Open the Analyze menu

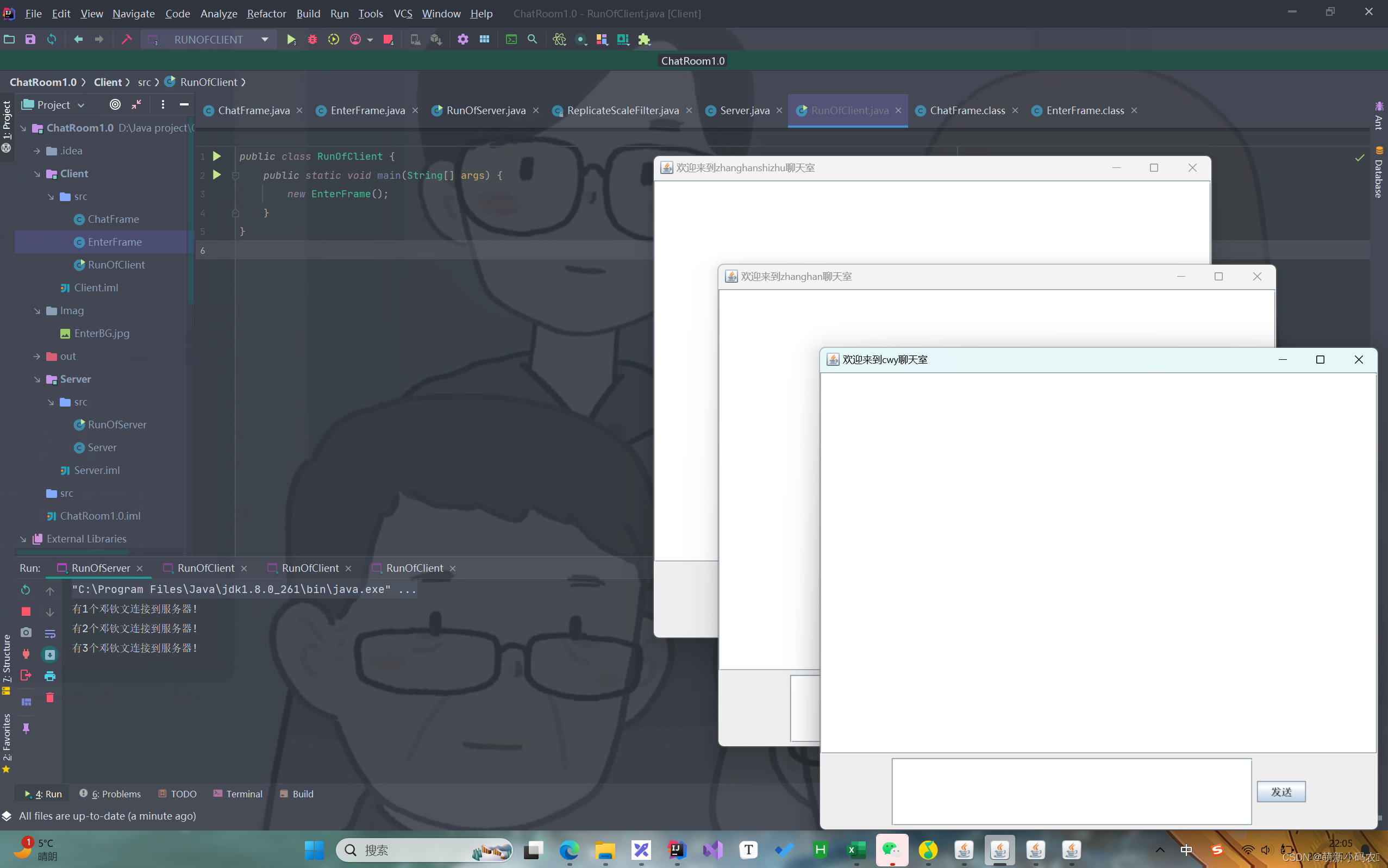tap(218, 13)
